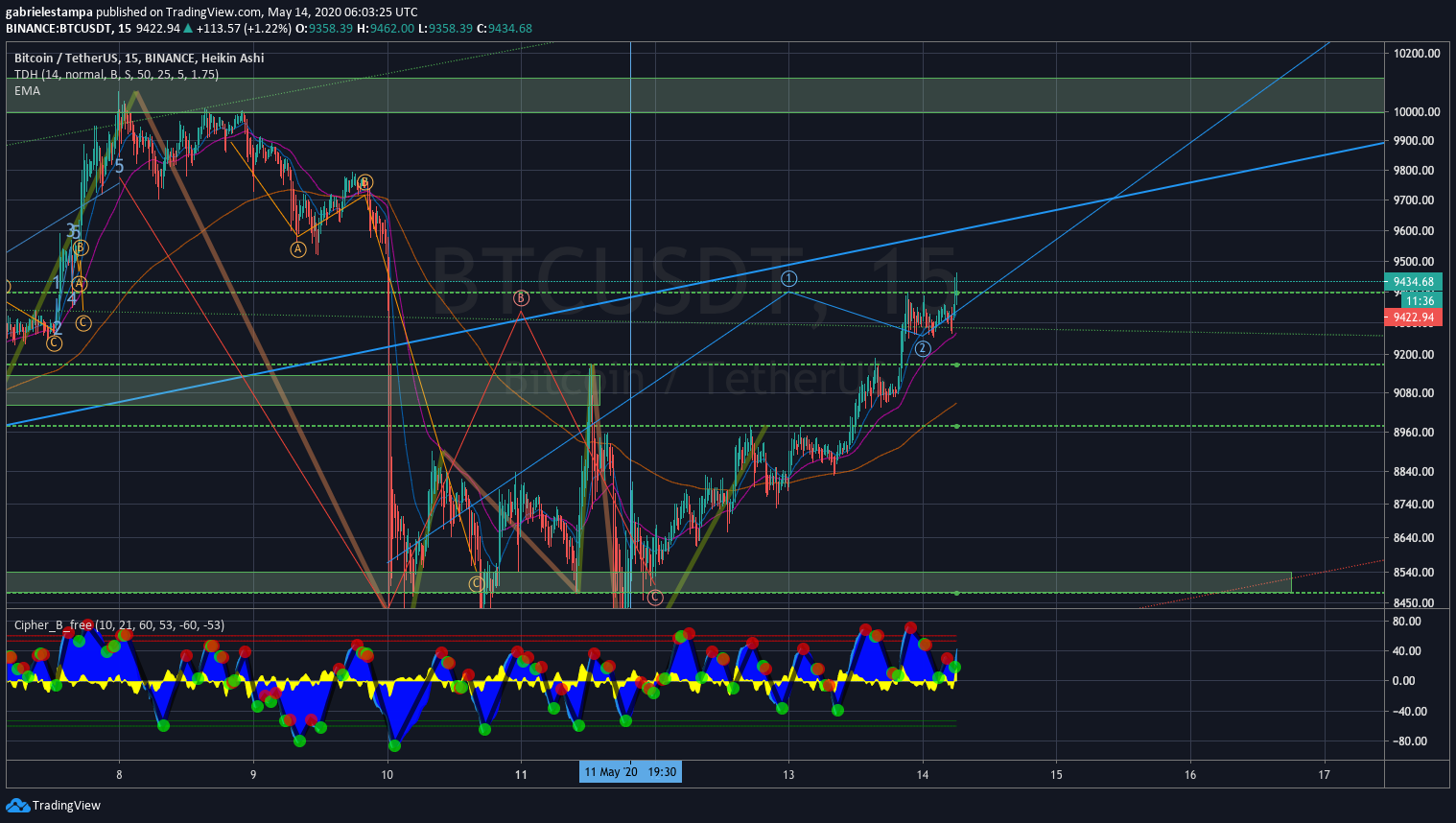Click date 8 on time axis
This screenshot has width=1456, height=823.
pos(119,775)
